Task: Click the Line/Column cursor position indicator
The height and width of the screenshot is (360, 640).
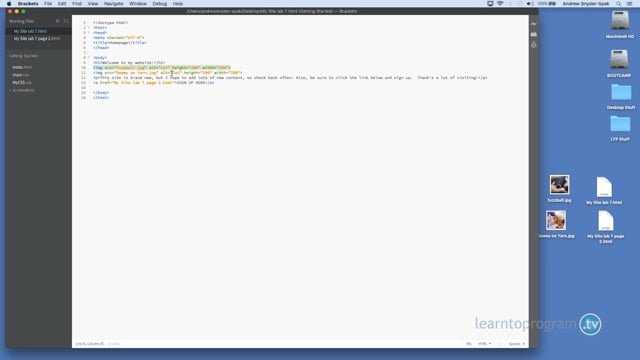Action: point(89,344)
